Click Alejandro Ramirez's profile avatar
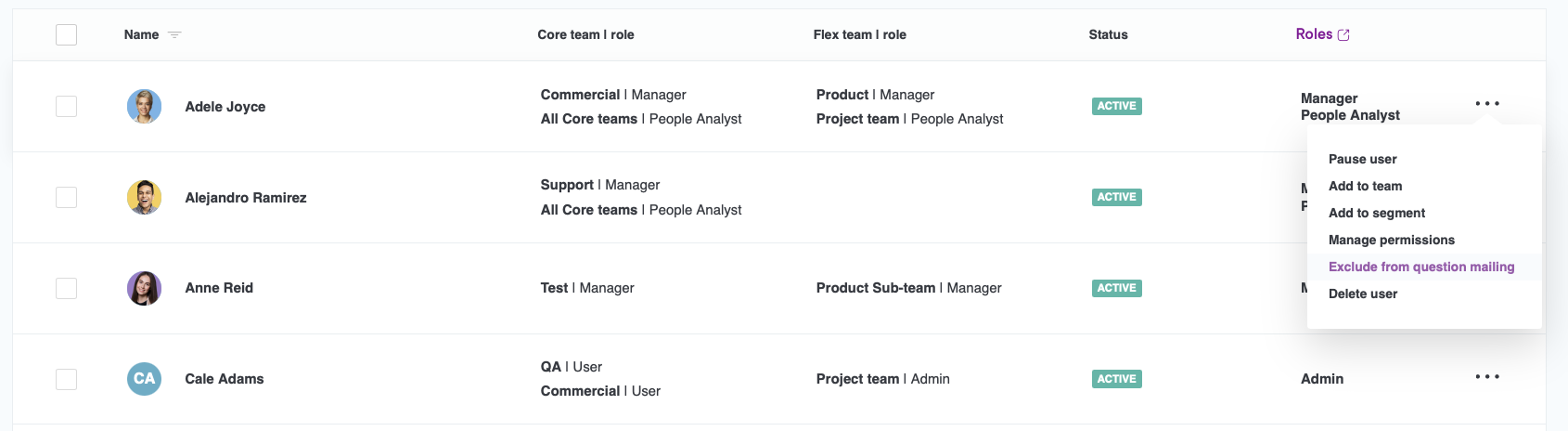The height and width of the screenshot is (431, 1568). (144, 197)
